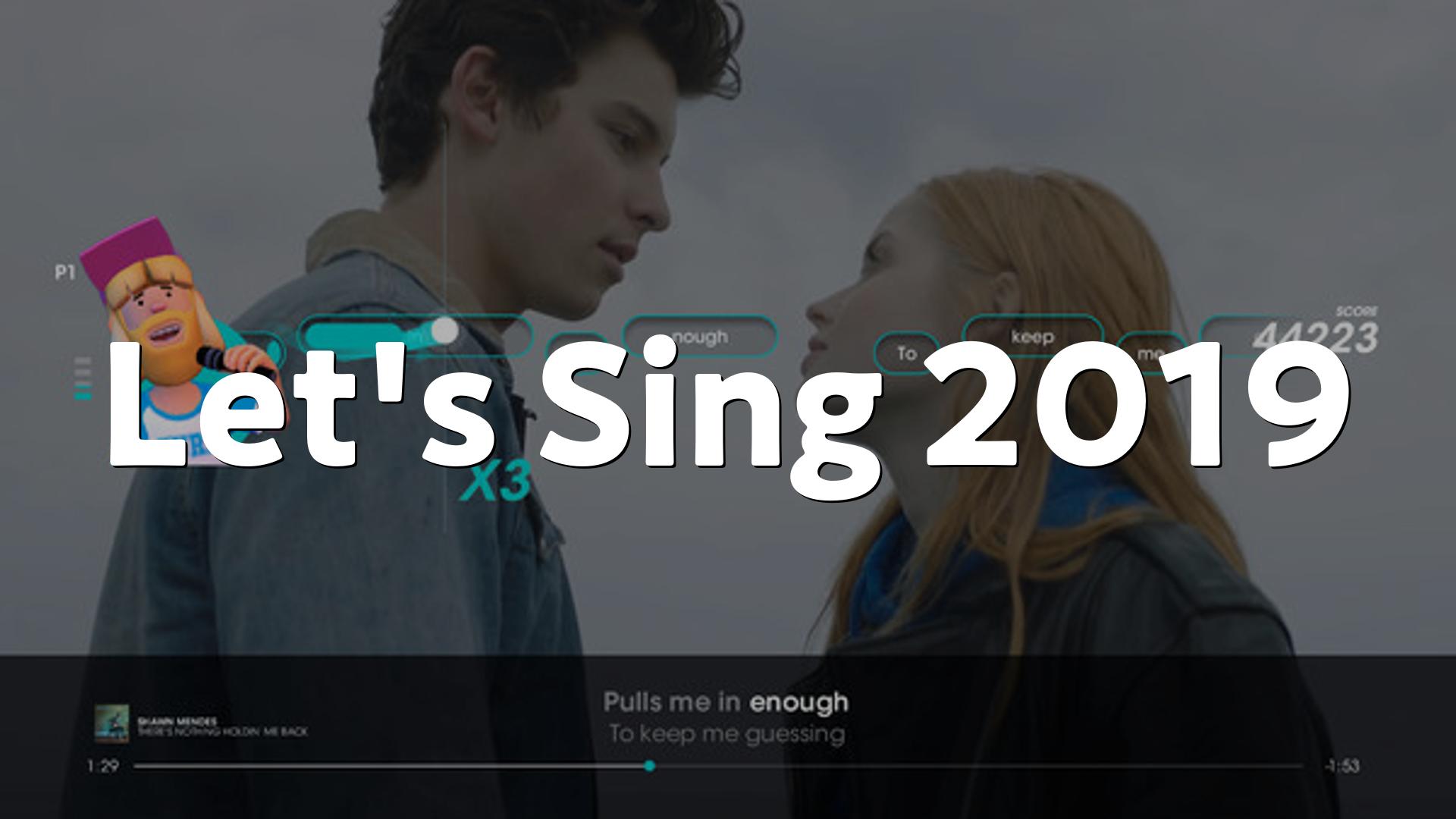Click the P1 player label
This screenshot has width=1456, height=819.
coord(65,272)
